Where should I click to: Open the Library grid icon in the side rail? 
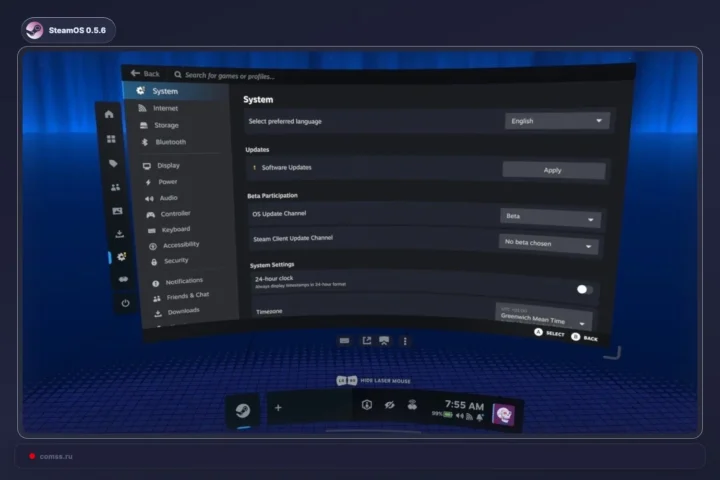point(111,139)
